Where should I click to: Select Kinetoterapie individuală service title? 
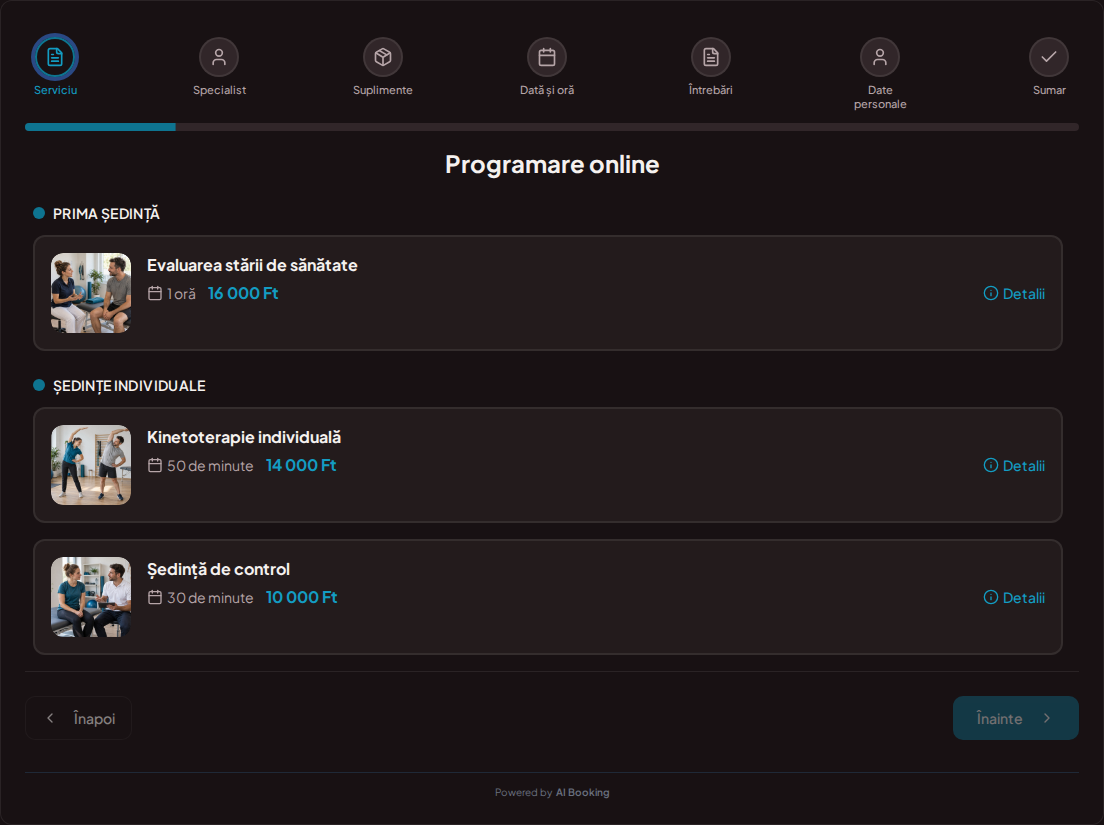244,437
